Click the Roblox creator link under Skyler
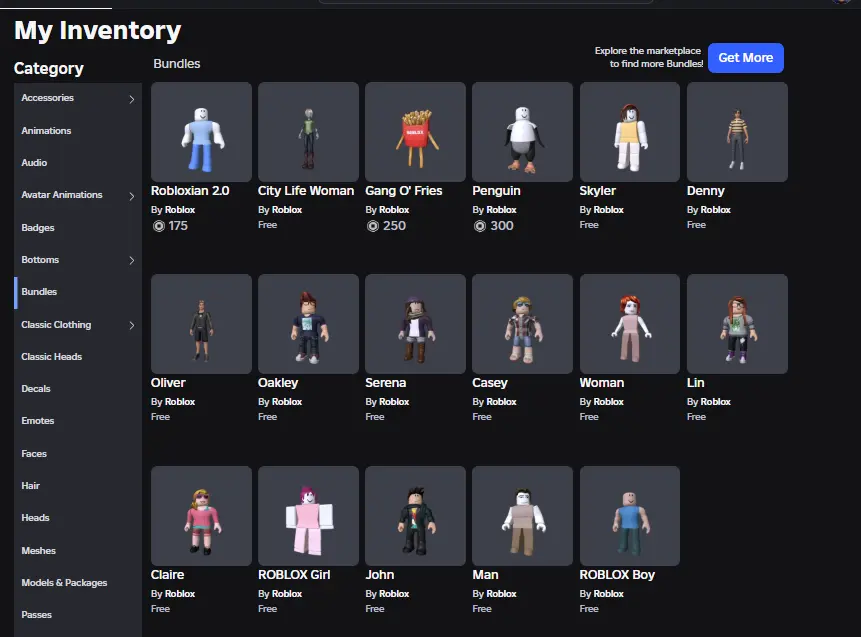Image resolution: width=861 pixels, height=637 pixels. (608, 210)
